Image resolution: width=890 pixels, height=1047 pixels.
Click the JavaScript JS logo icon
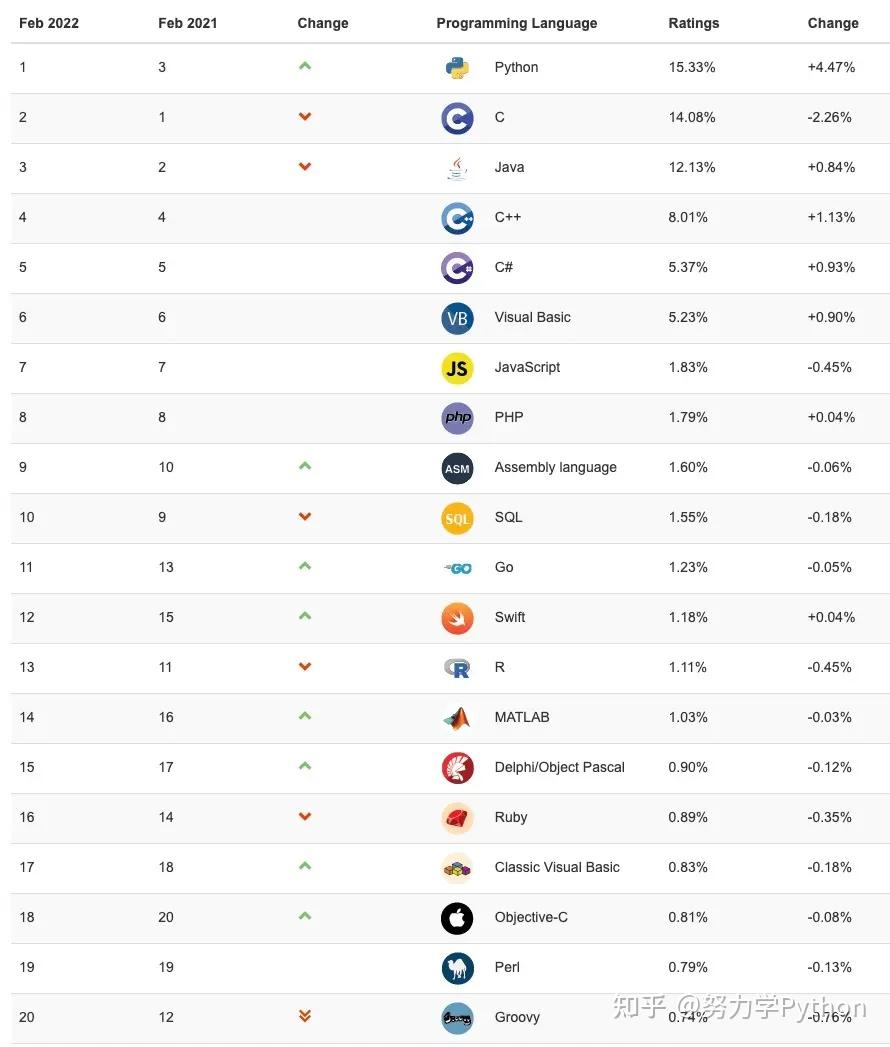click(457, 368)
